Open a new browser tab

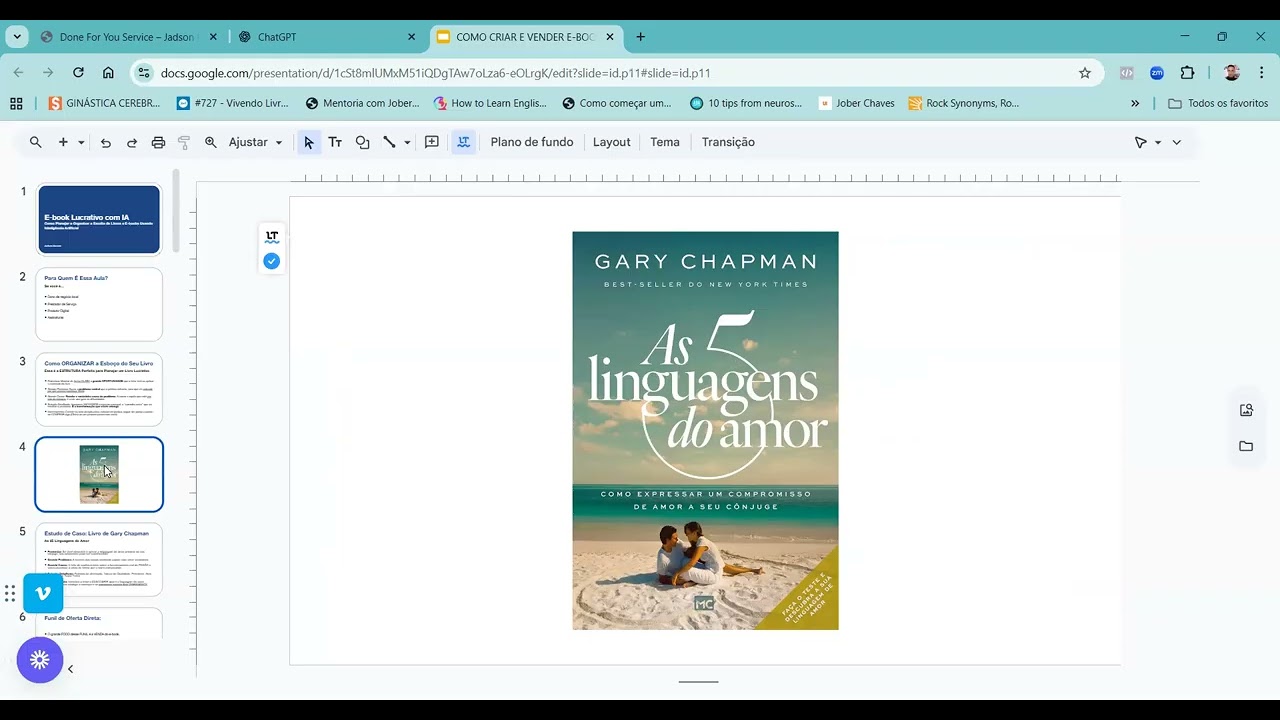coord(640,37)
